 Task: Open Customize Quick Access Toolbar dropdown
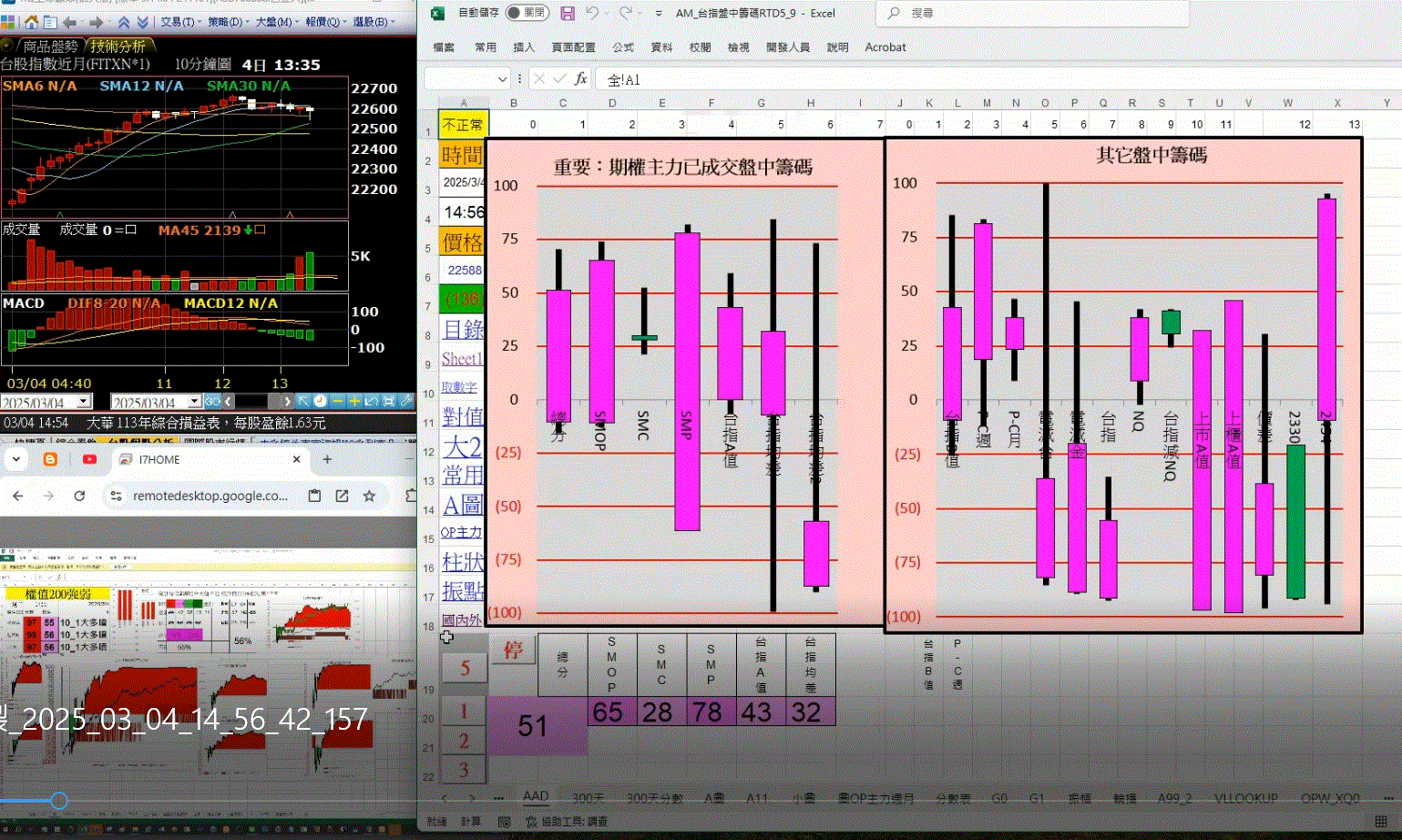[x=659, y=14]
